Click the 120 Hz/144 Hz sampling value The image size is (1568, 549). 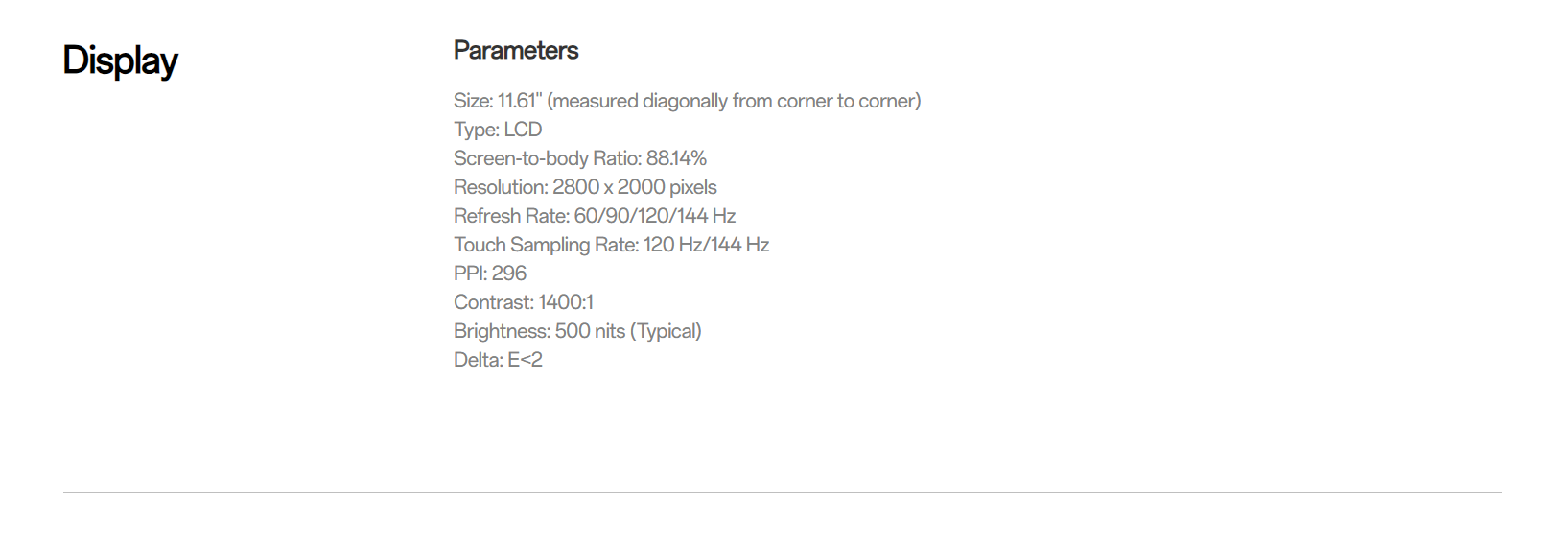(x=707, y=245)
